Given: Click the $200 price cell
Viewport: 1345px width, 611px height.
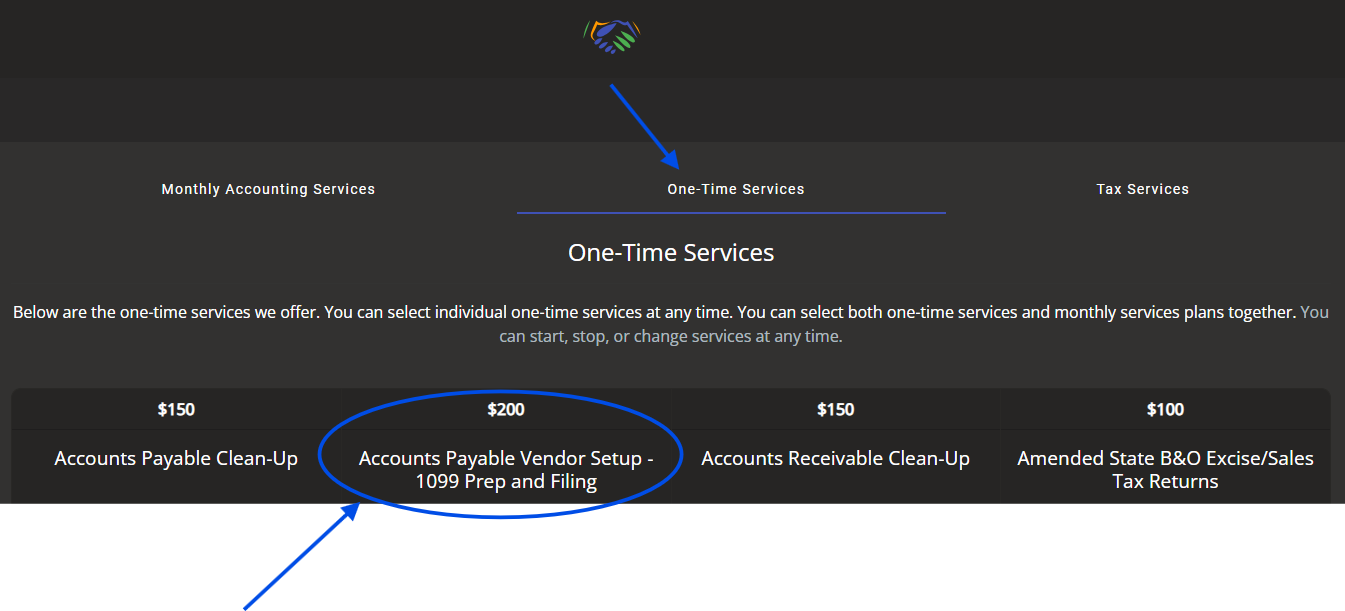Looking at the screenshot, I should [x=506, y=409].
